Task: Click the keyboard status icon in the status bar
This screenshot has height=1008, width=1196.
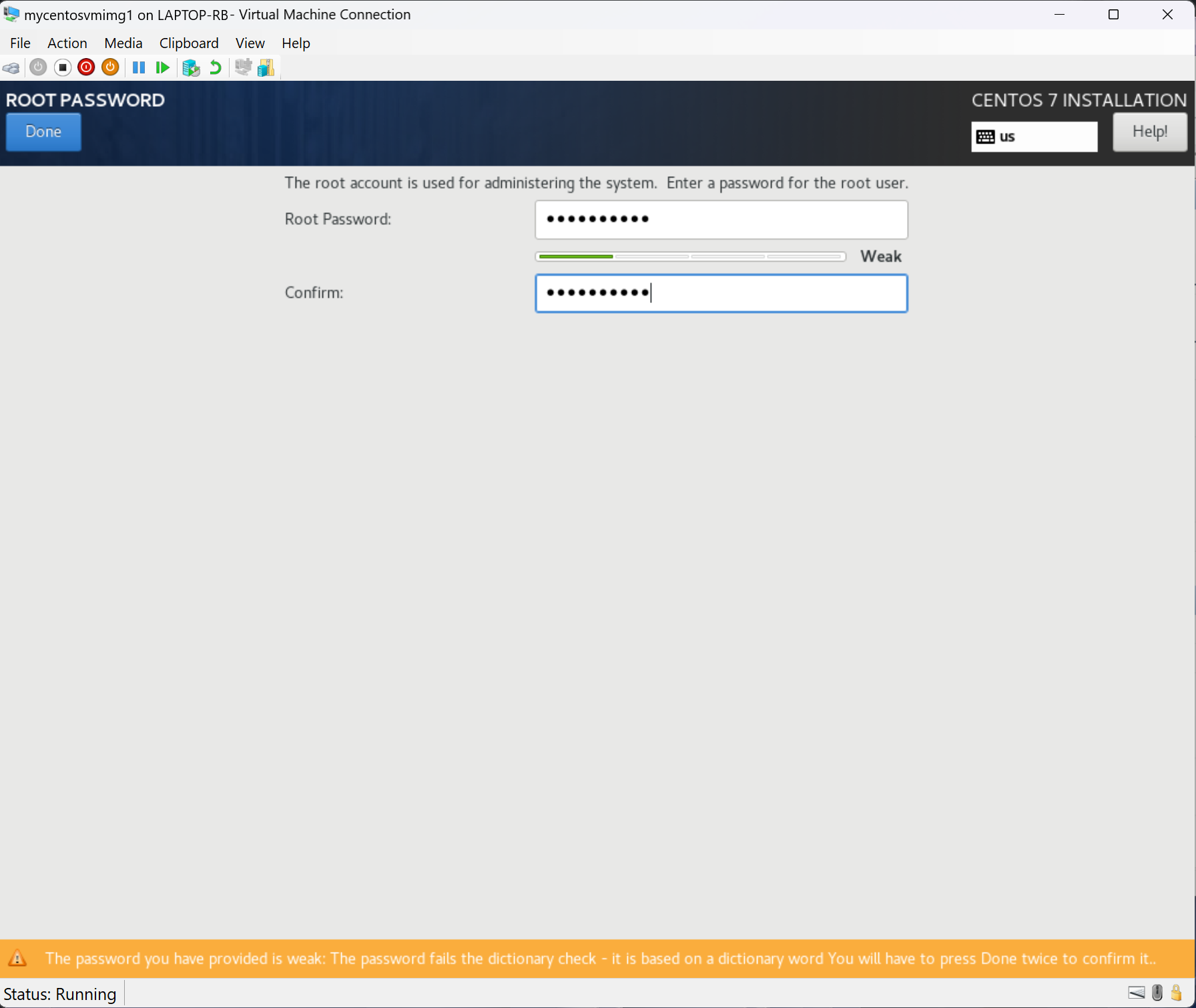Action: (x=1137, y=993)
